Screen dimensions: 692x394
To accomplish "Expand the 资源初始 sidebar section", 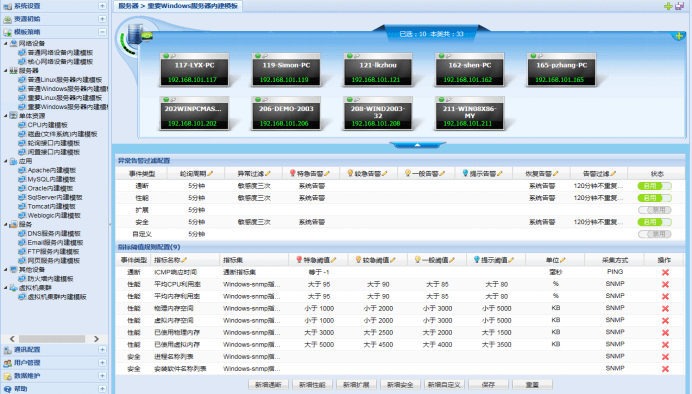I will [102, 19].
